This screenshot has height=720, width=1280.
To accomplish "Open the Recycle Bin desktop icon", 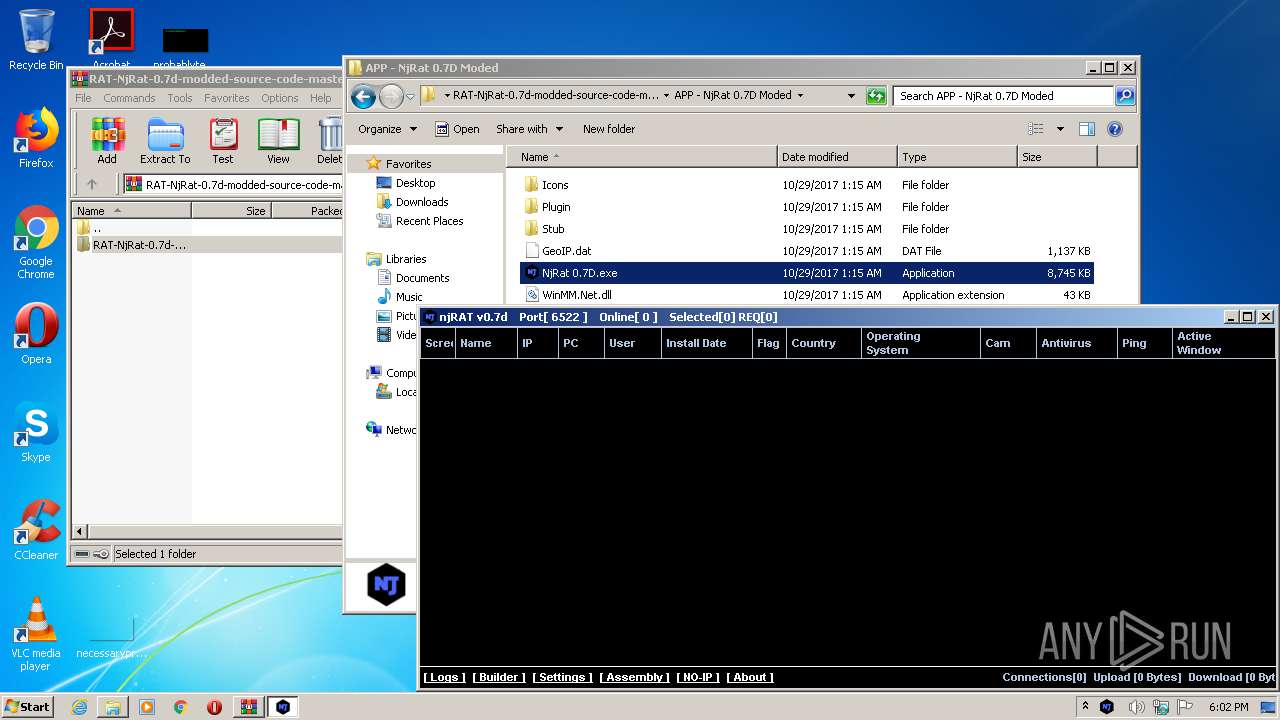I will 36,39.
